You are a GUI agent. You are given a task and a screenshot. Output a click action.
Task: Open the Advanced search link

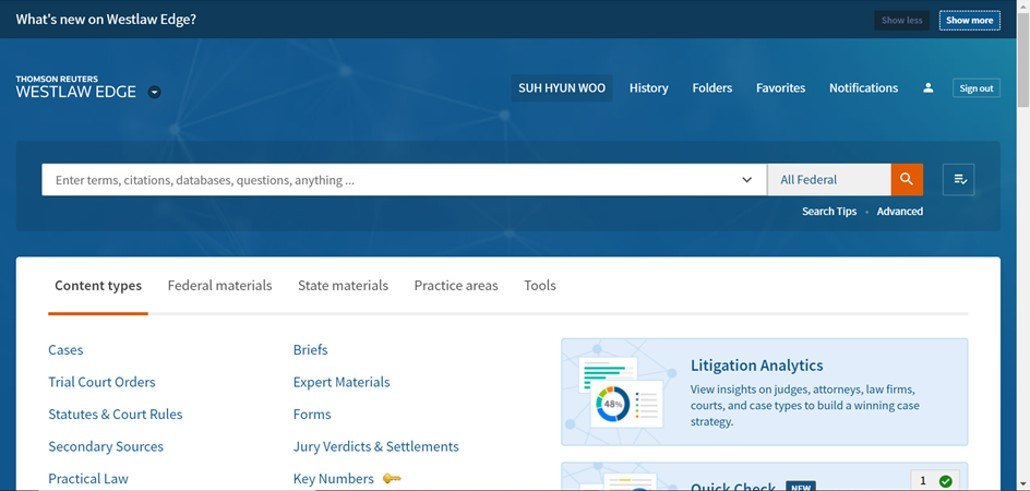point(899,211)
